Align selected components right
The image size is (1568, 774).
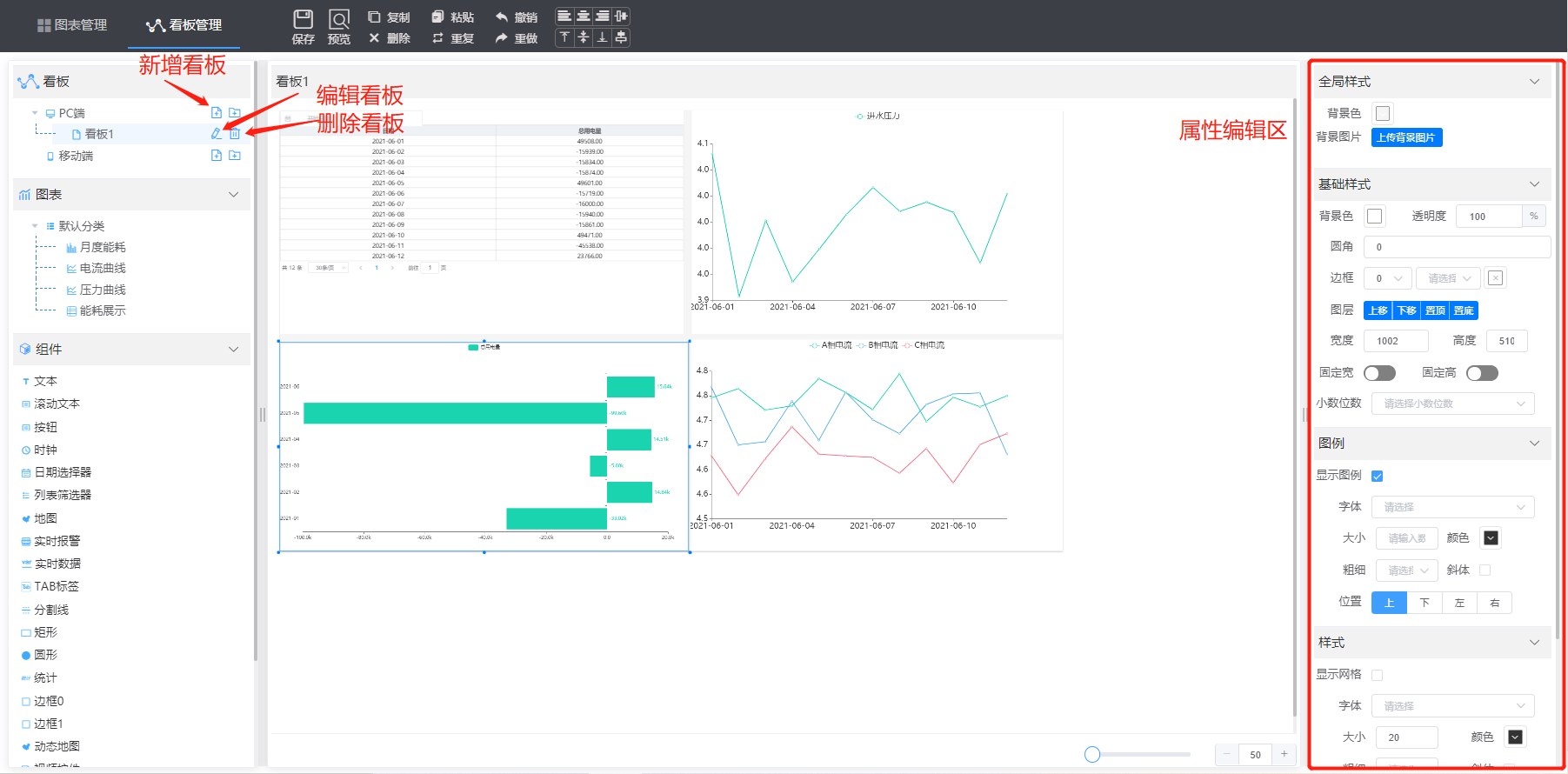[602, 16]
